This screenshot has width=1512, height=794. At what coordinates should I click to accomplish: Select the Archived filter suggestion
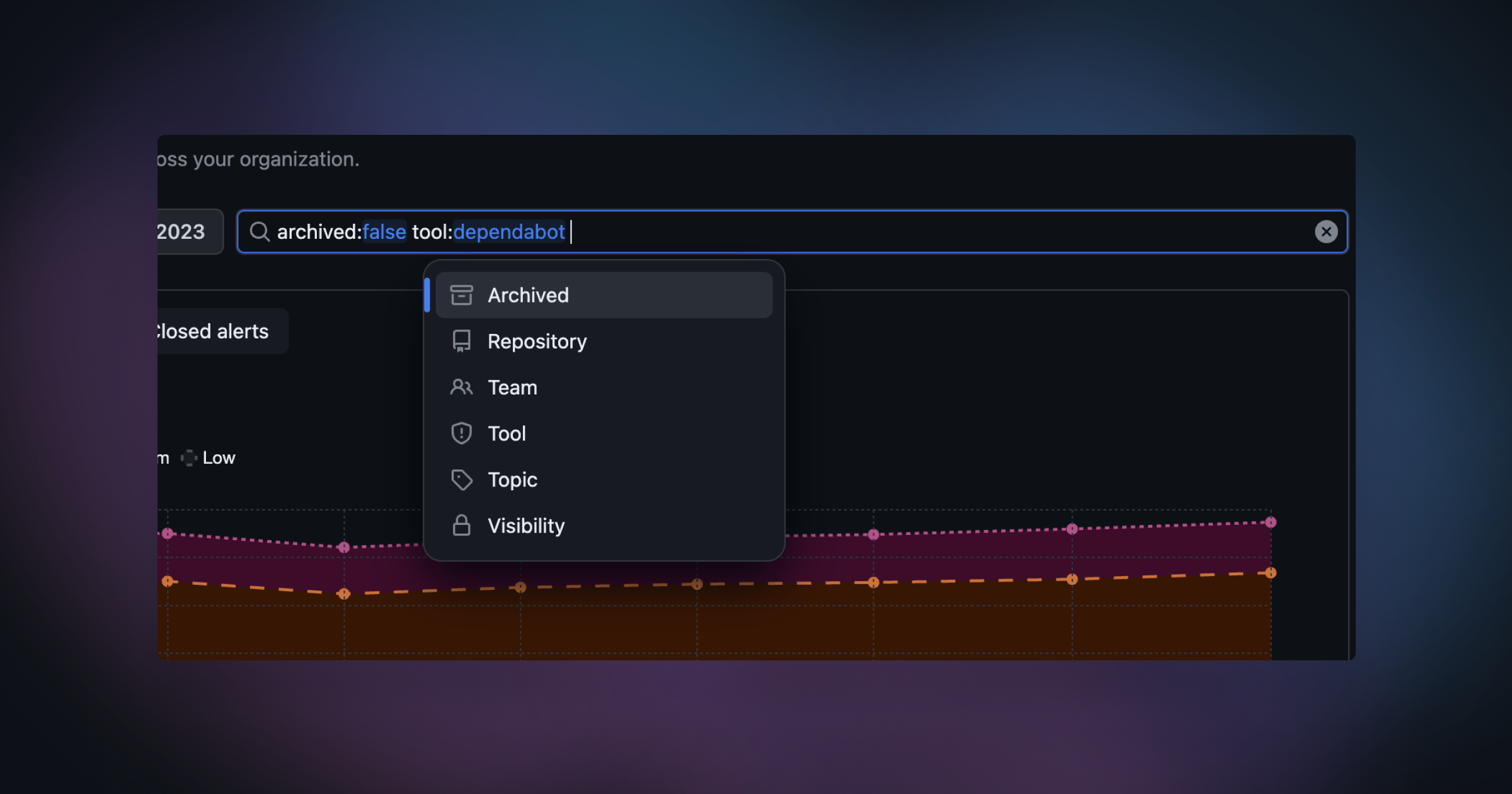(604, 295)
